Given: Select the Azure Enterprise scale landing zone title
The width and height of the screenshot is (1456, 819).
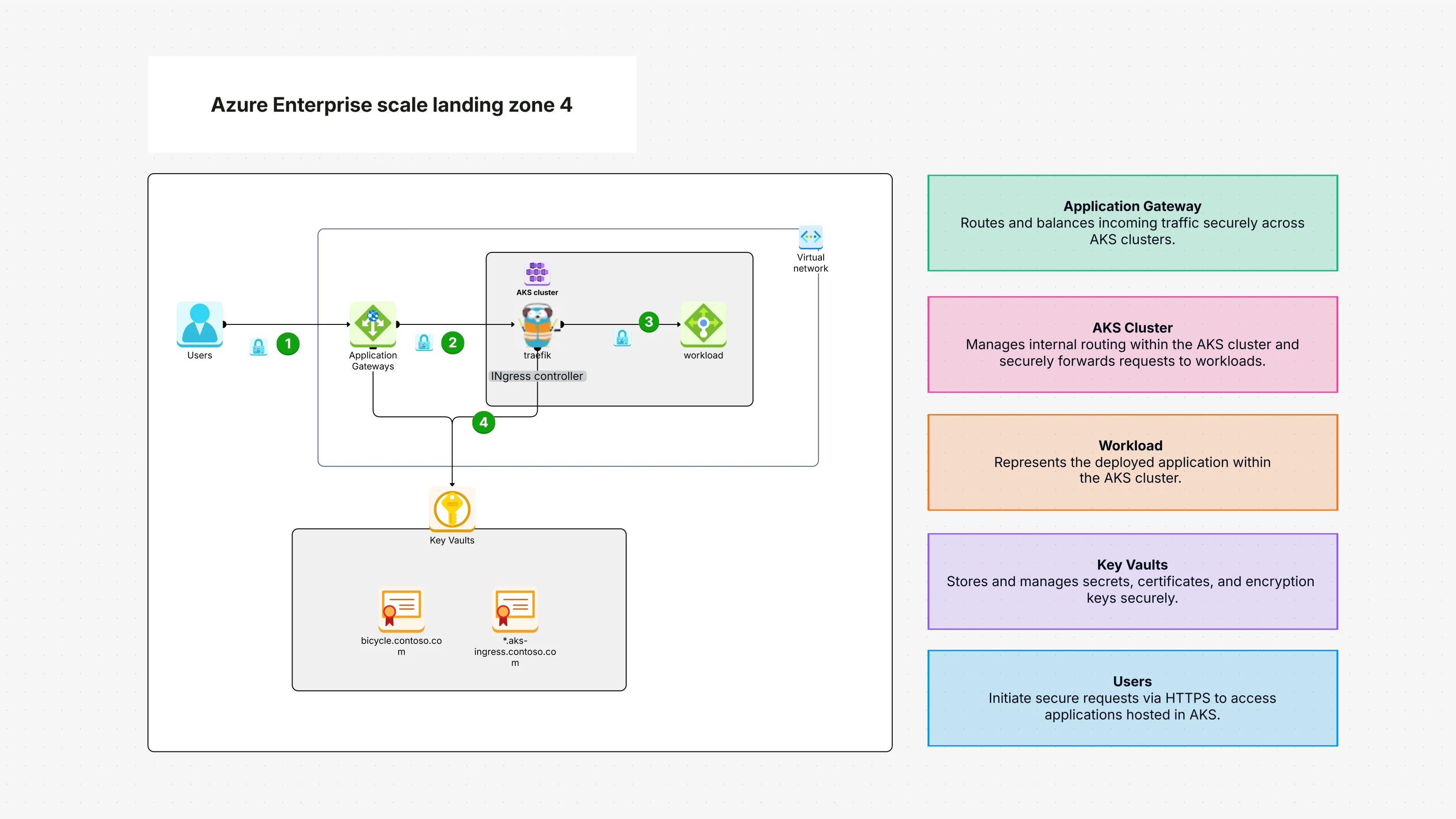Looking at the screenshot, I should click(x=392, y=105).
